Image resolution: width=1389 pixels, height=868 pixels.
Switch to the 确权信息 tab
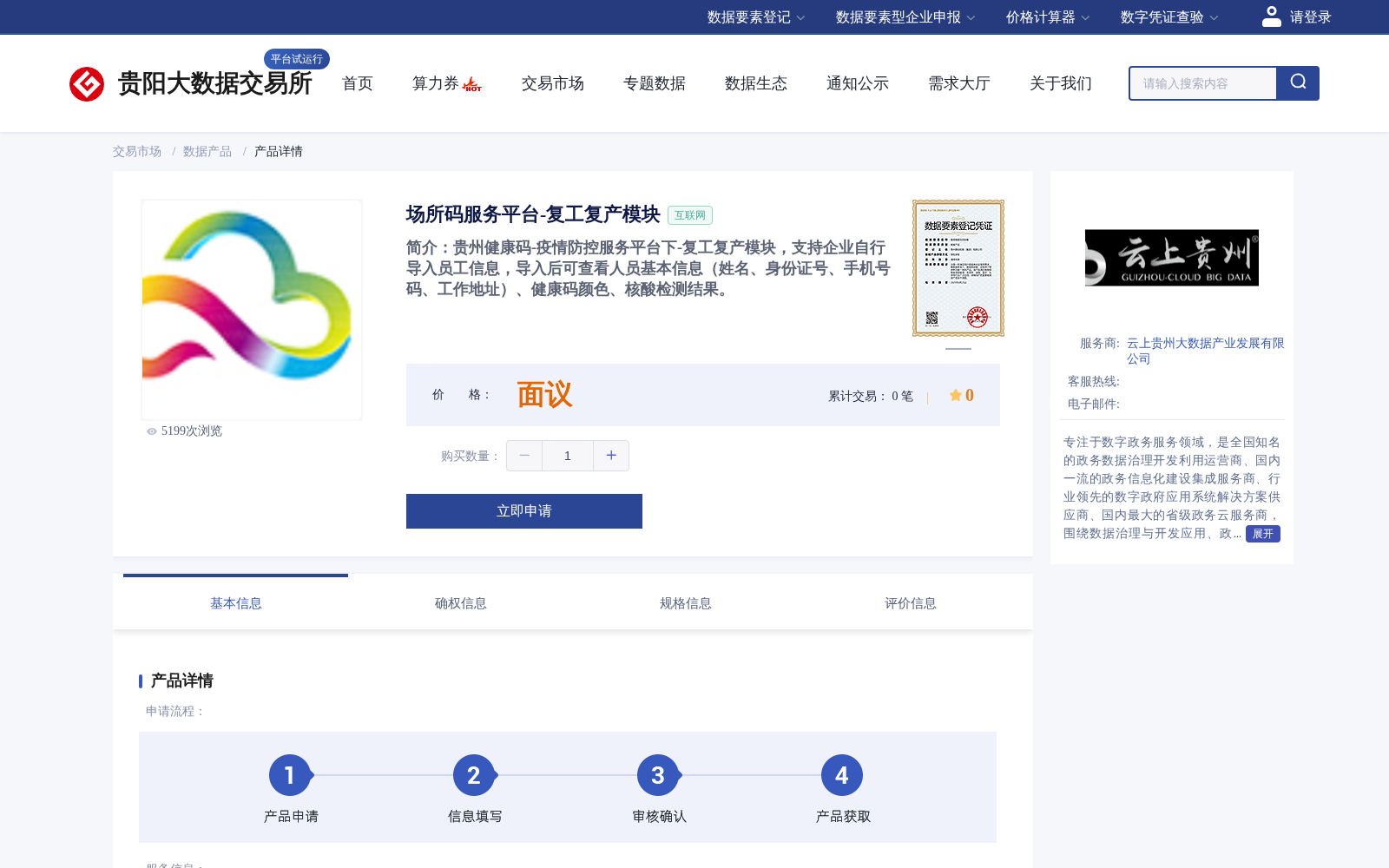(460, 603)
